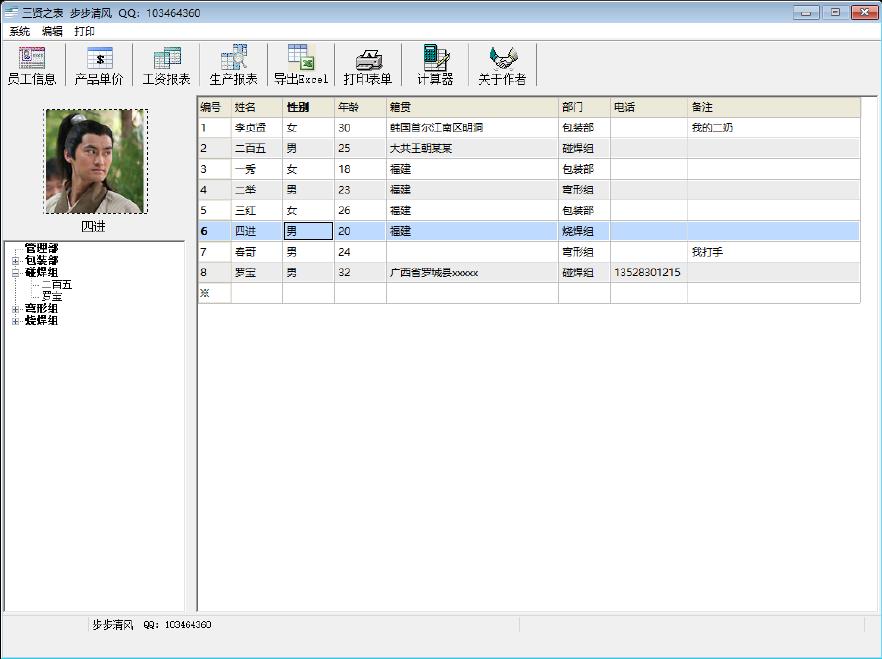Viewport: 882px width, 659px height.
Task: Open the 生产报表 production report
Action: point(233,65)
